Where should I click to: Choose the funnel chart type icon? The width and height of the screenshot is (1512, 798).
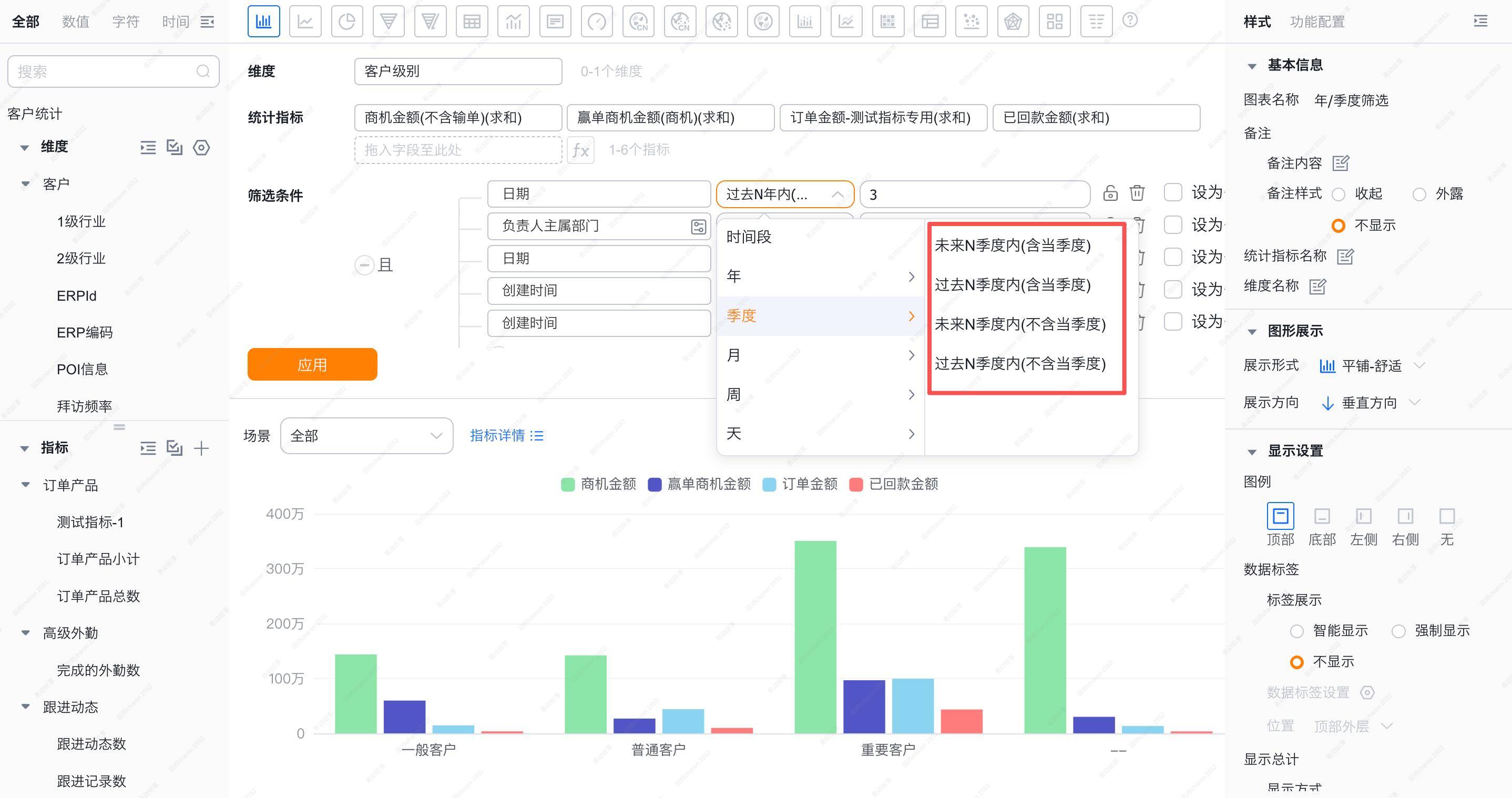[389, 22]
